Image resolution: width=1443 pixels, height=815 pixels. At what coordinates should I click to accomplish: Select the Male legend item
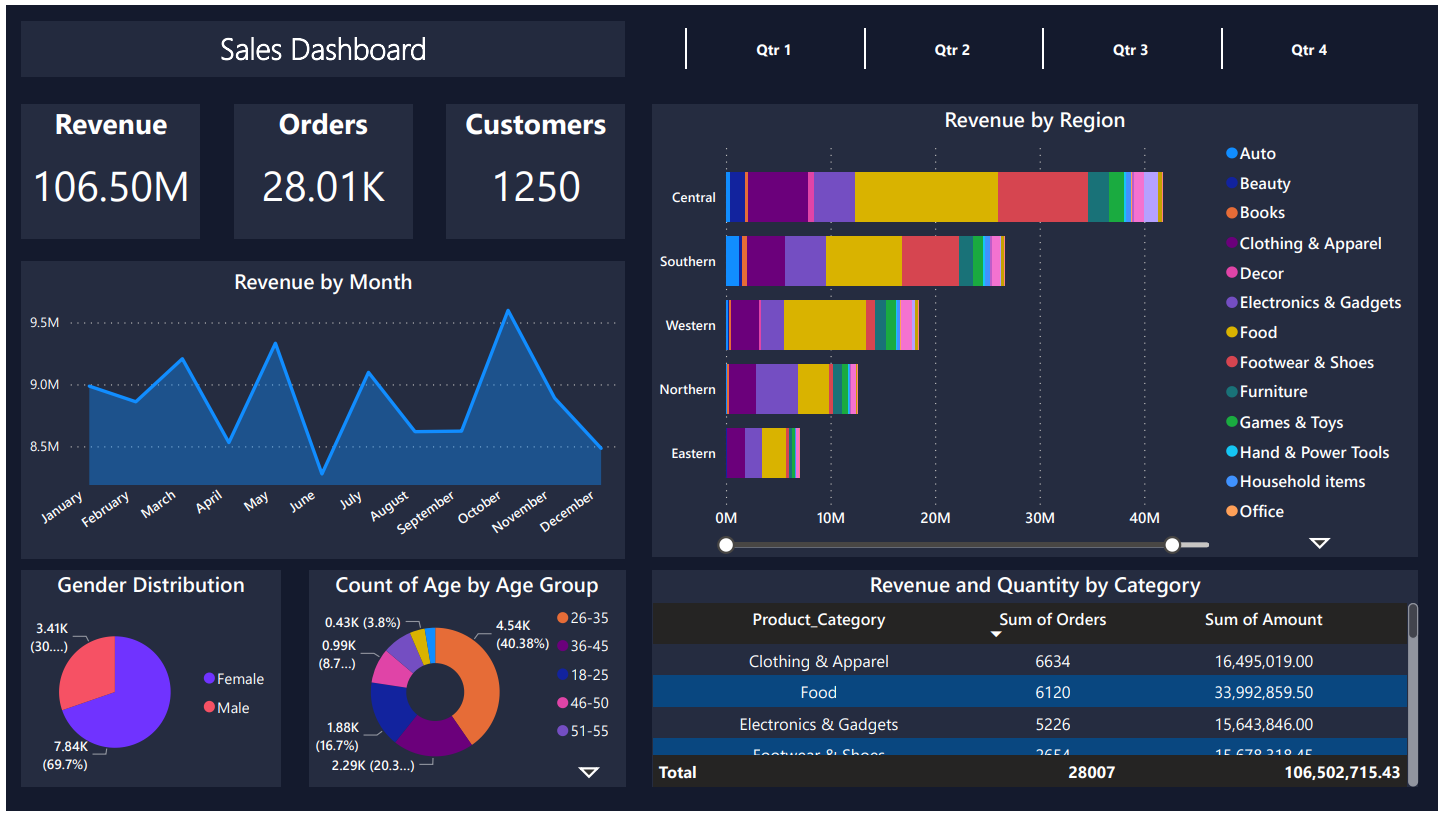coord(227,707)
